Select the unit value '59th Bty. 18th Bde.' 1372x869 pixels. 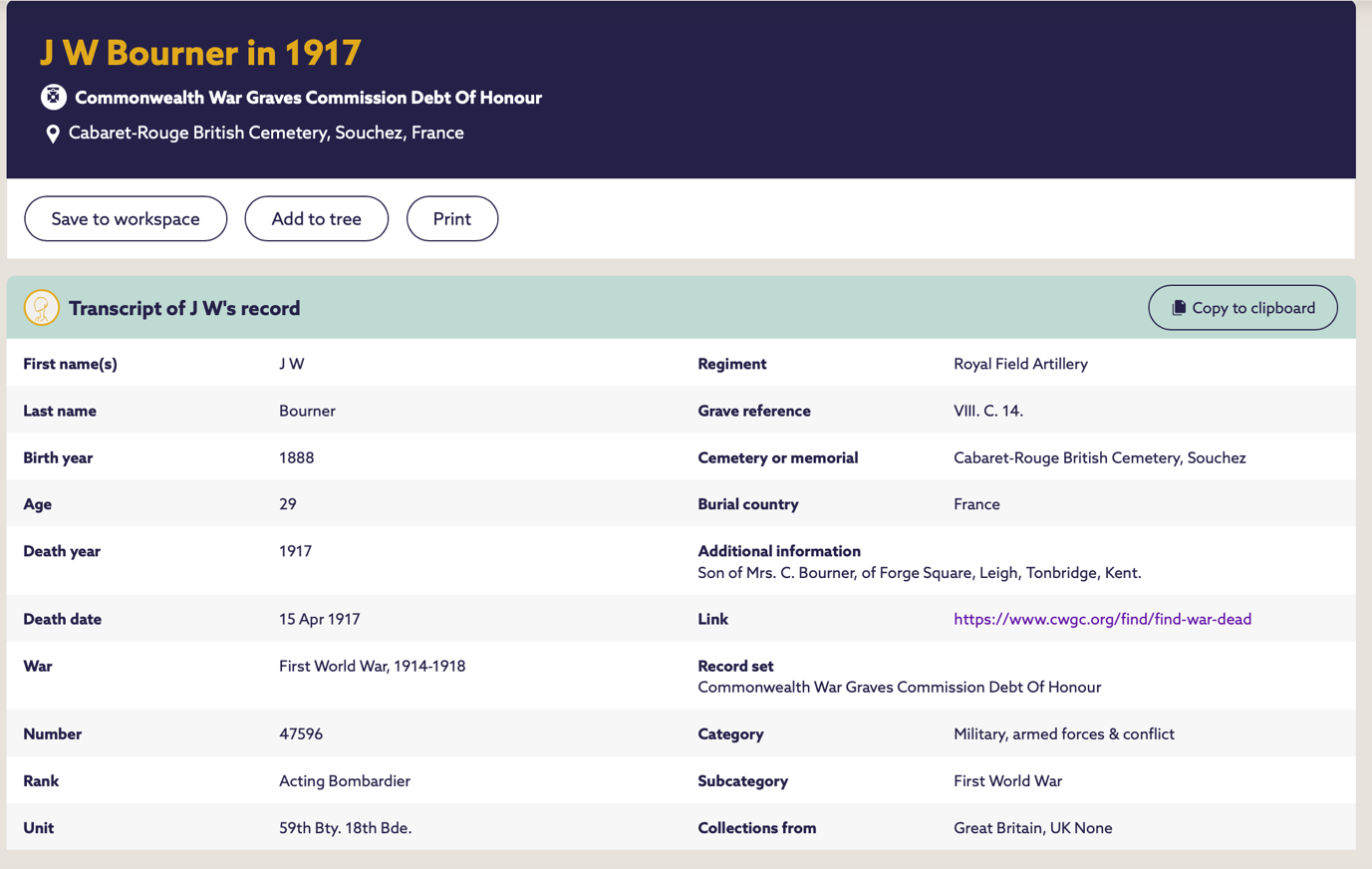346,827
